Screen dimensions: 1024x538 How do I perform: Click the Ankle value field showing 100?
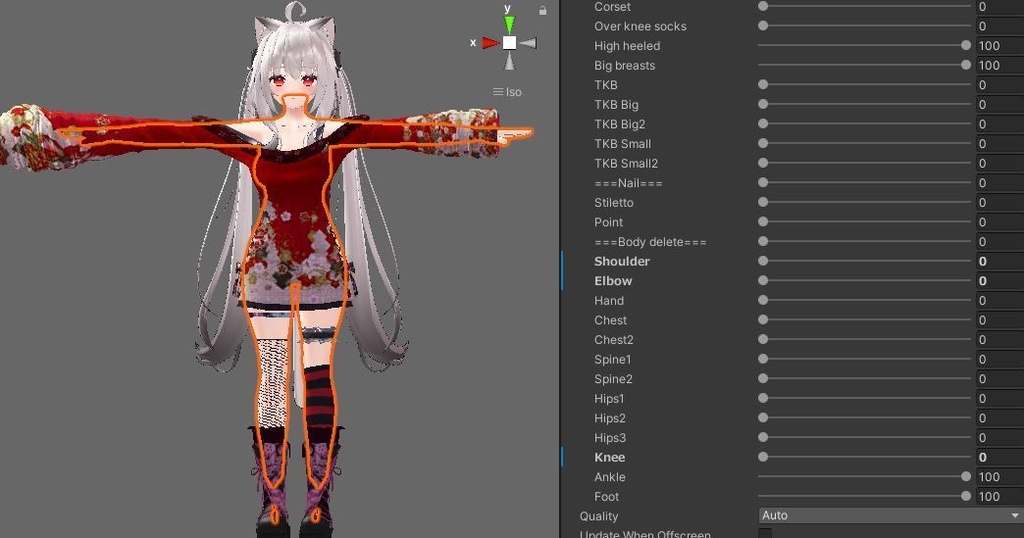point(1000,477)
